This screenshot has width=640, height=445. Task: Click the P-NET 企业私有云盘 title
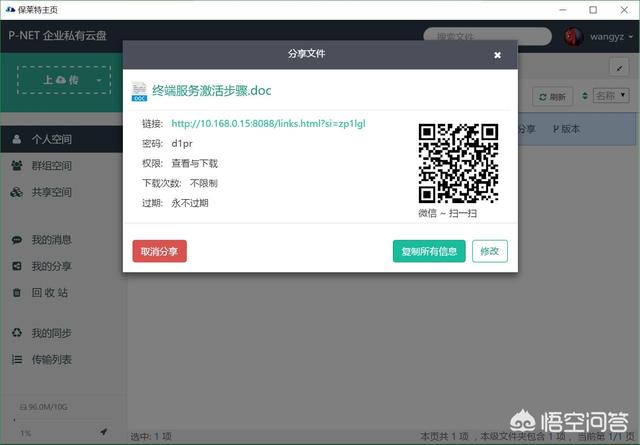click(x=58, y=36)
